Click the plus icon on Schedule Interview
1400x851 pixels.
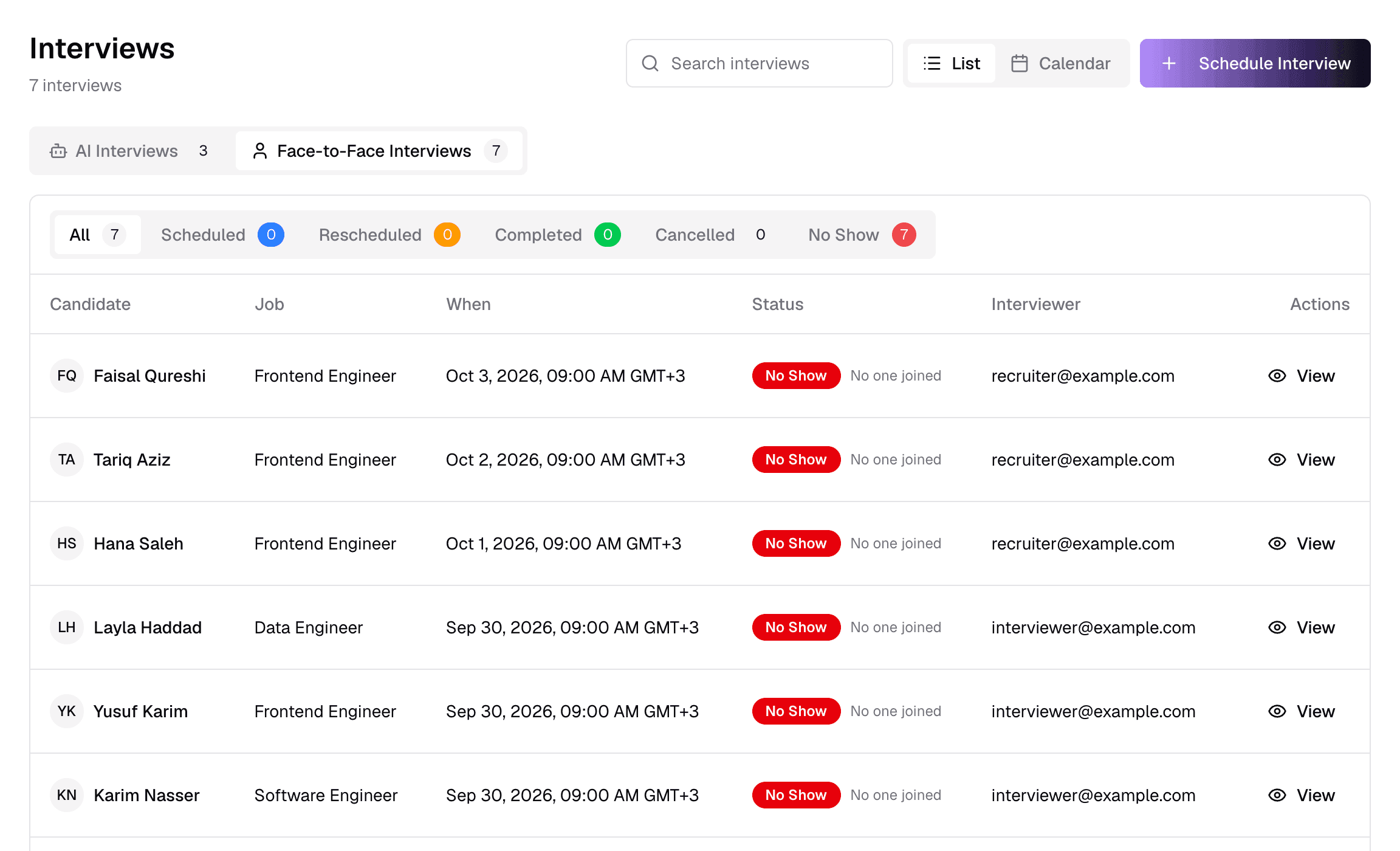[x=1169, y=63]
